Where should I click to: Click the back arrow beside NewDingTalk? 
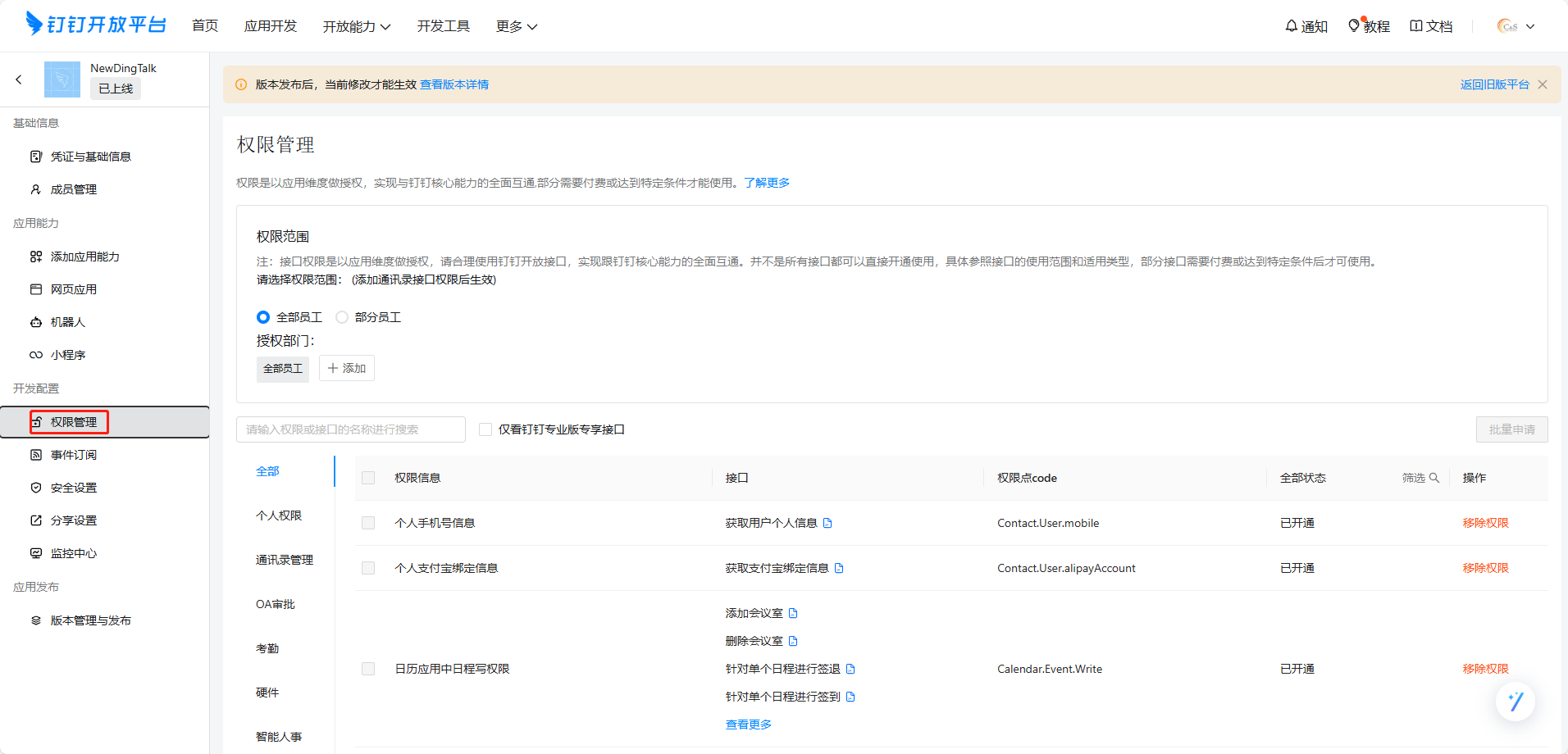[x=19, y=79]
